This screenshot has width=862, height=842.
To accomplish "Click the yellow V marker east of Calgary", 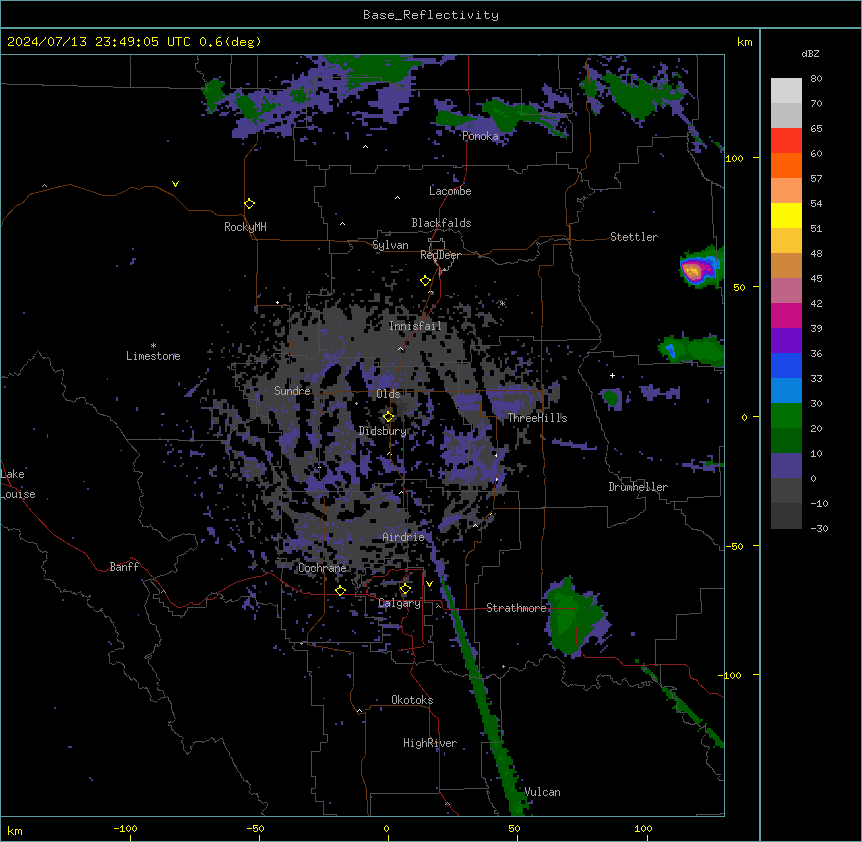I will [x=429, y=584].
